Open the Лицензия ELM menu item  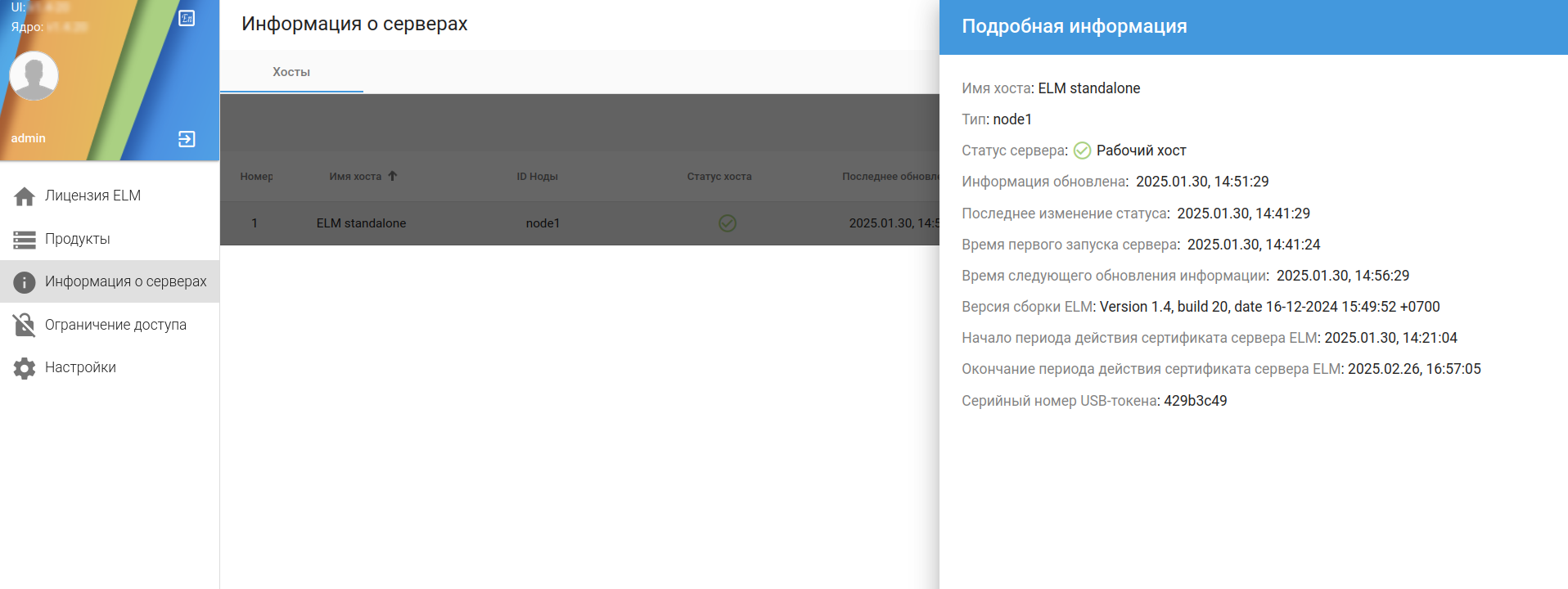pyautogui.click(x=110, y=196)
